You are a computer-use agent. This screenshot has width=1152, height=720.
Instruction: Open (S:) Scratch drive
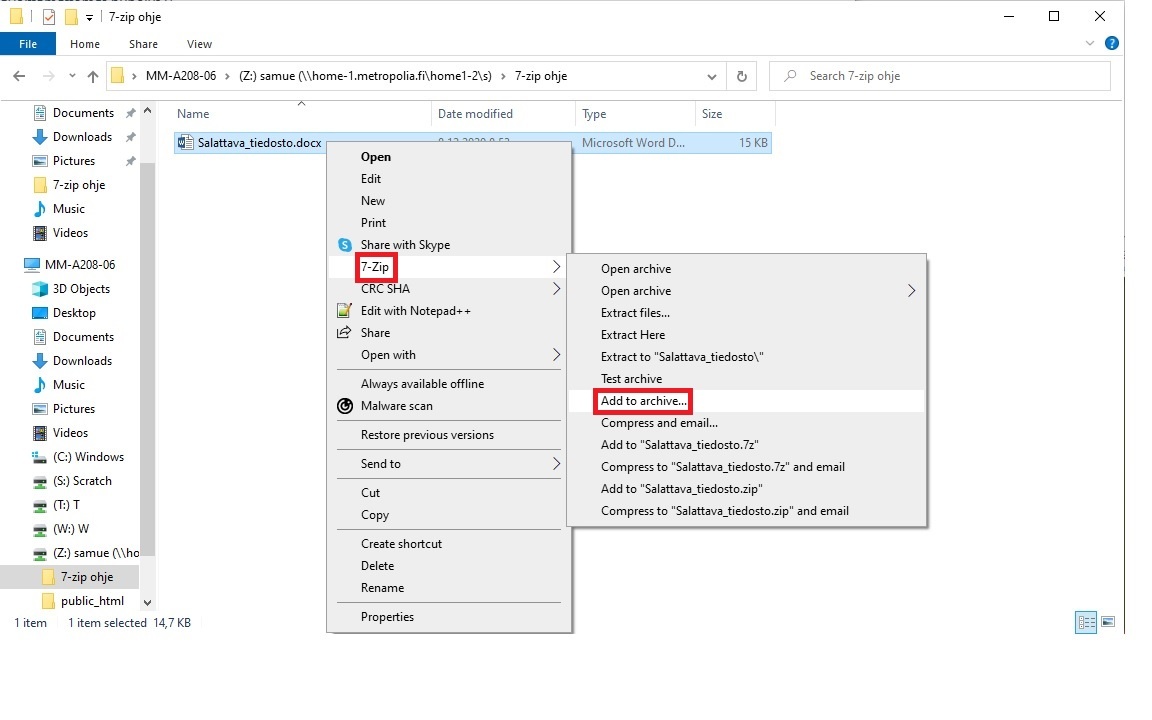tap(82, 481)
